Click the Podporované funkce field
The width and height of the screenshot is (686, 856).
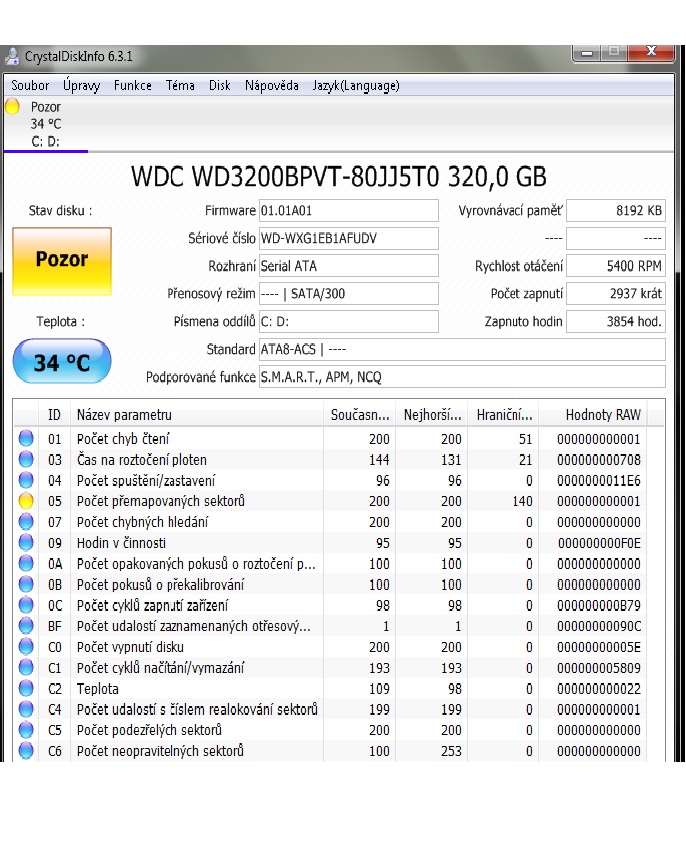pos(462,377)
